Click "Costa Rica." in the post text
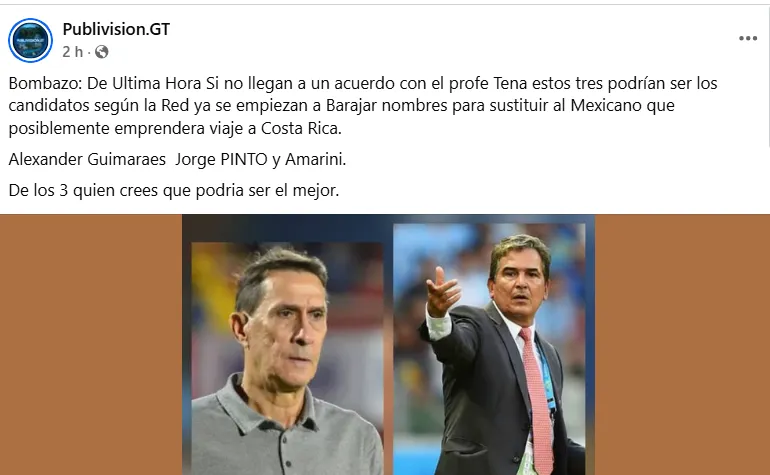Image resolution: width=770 pixels, height=475 pixels. tap(301, 128)
